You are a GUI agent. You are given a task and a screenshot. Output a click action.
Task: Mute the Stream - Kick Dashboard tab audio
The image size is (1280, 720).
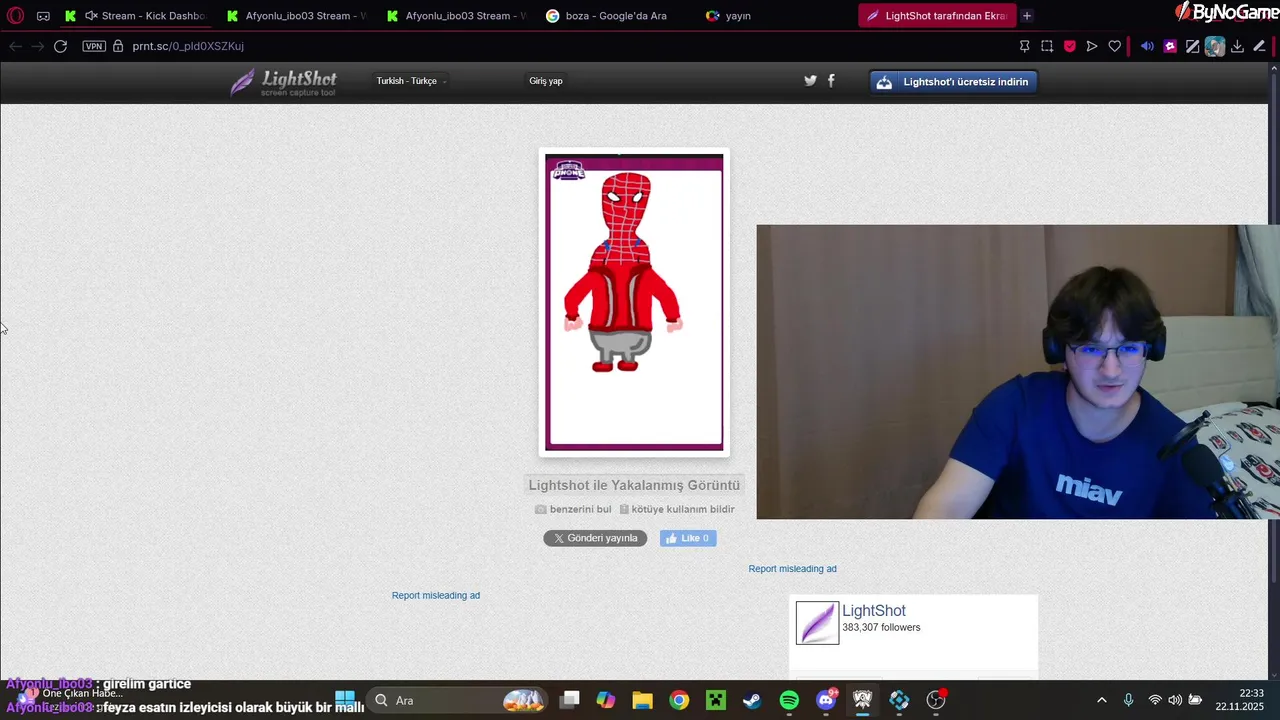click(91, 16)
